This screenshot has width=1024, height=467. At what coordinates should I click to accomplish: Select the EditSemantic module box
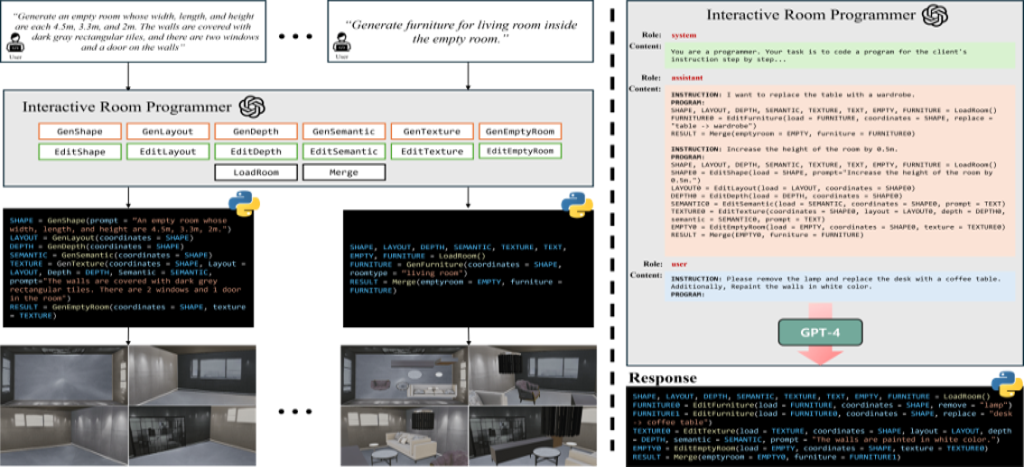coord(344,152)
